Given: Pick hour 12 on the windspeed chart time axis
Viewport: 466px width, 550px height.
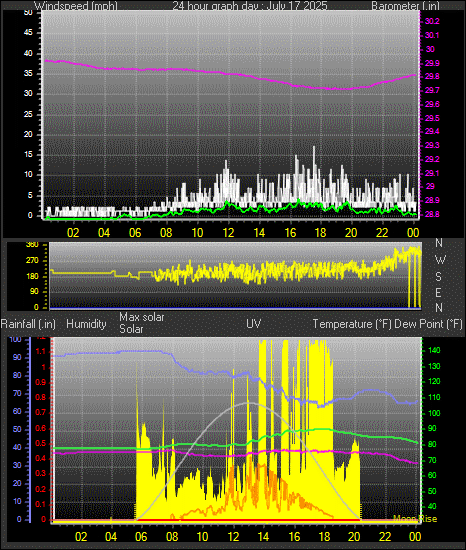Looking at the screenshot, I should pos(228,233).
